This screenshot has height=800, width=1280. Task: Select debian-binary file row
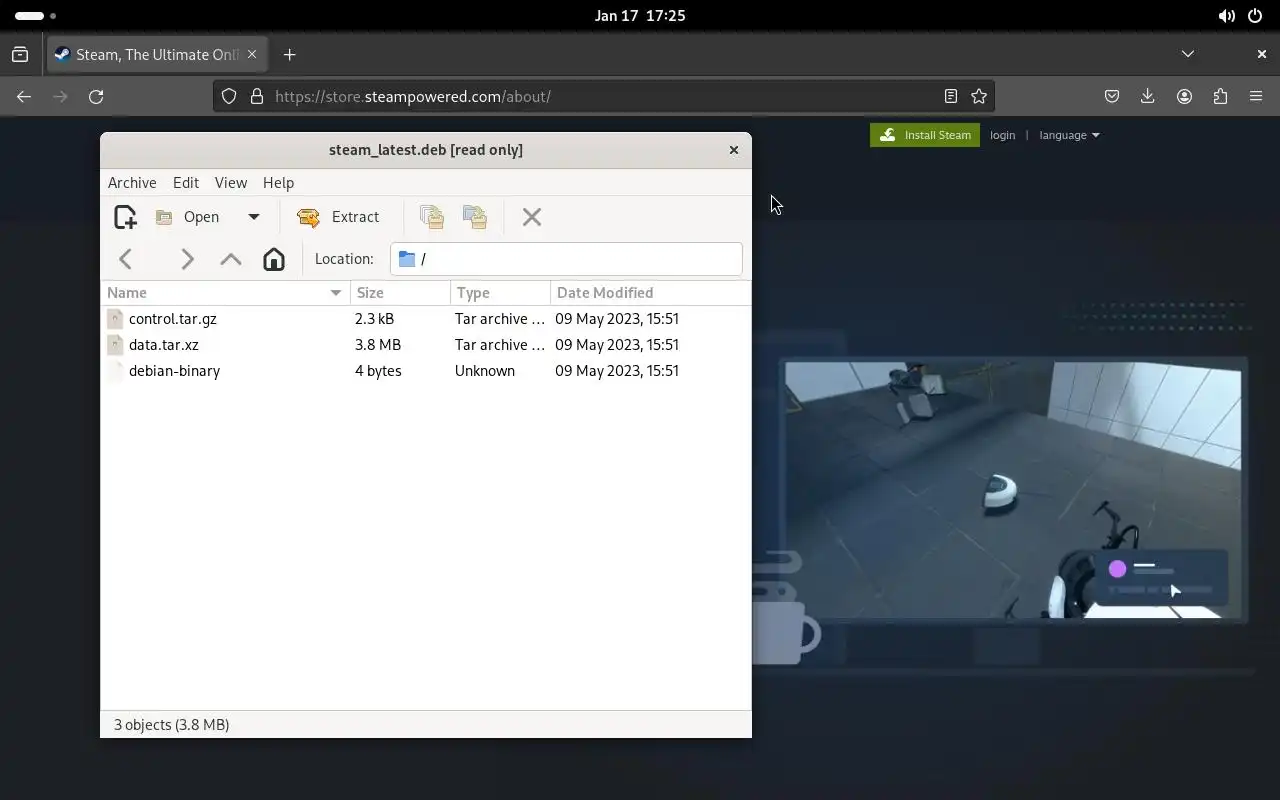click(x=426, y=371)
